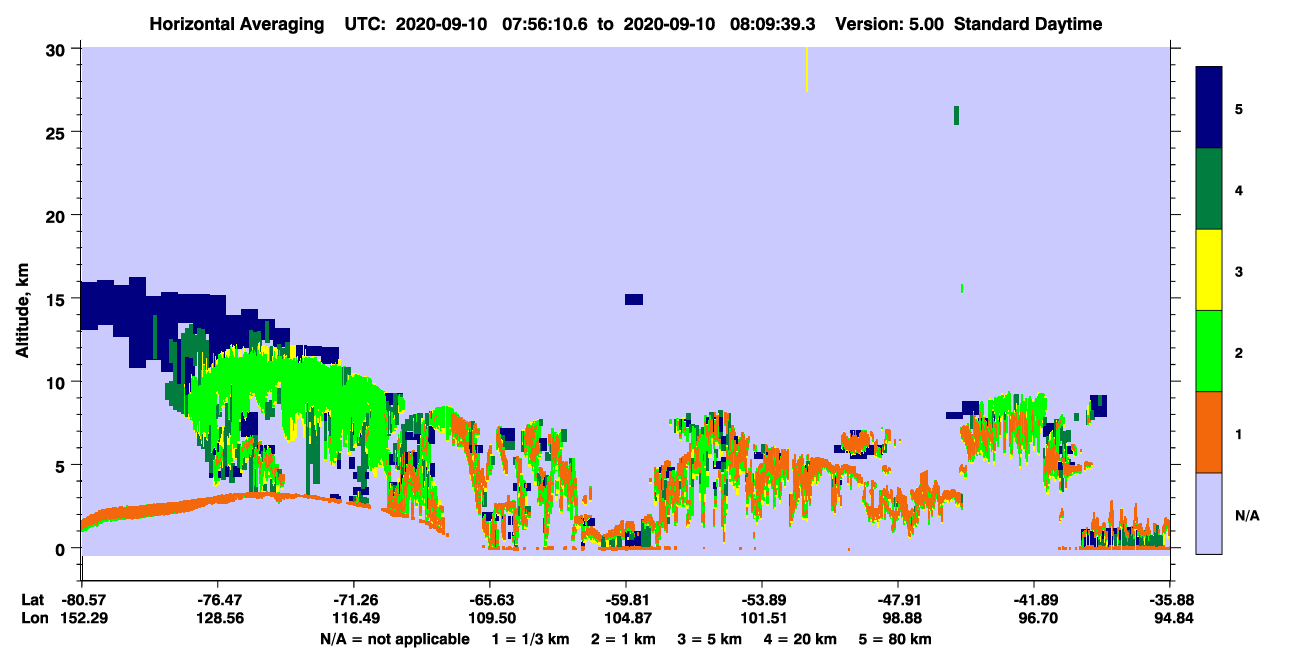Click the yellow level 3 color swatch
This screenshot has width=1300, height=667.
click(1209, 270)
